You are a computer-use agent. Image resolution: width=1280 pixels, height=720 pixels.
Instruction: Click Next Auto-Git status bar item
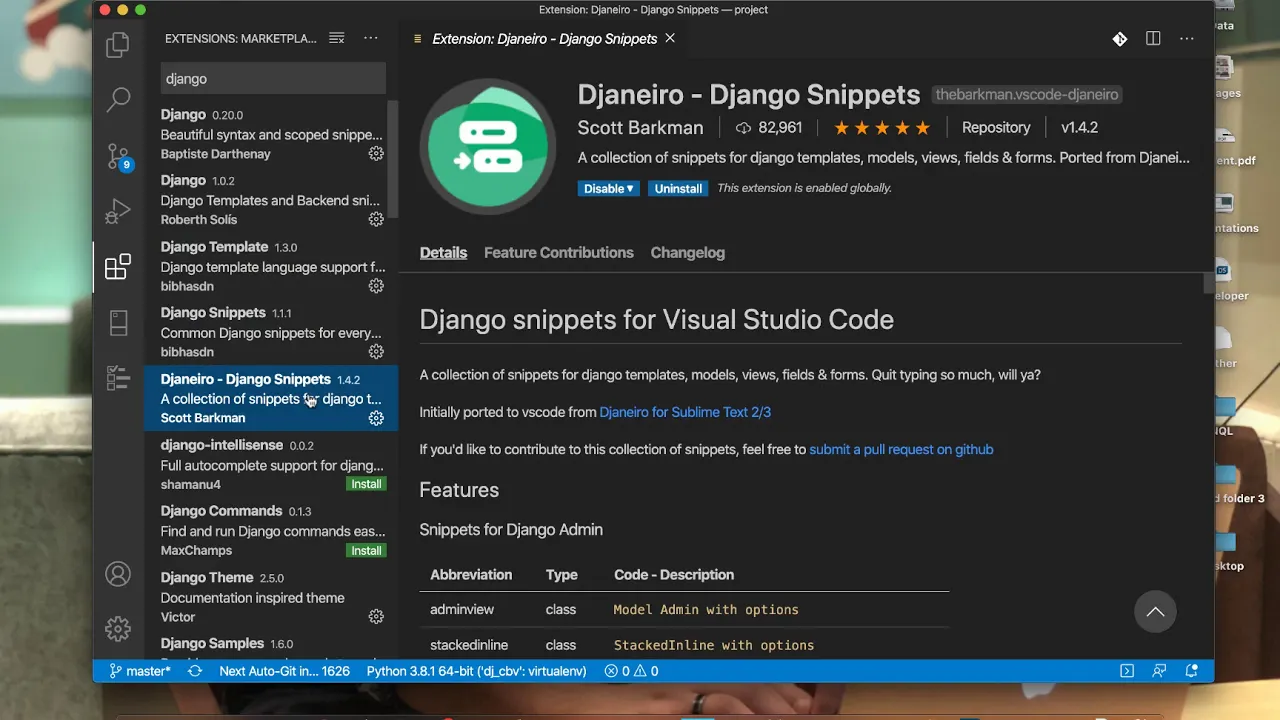coord(284,671)
